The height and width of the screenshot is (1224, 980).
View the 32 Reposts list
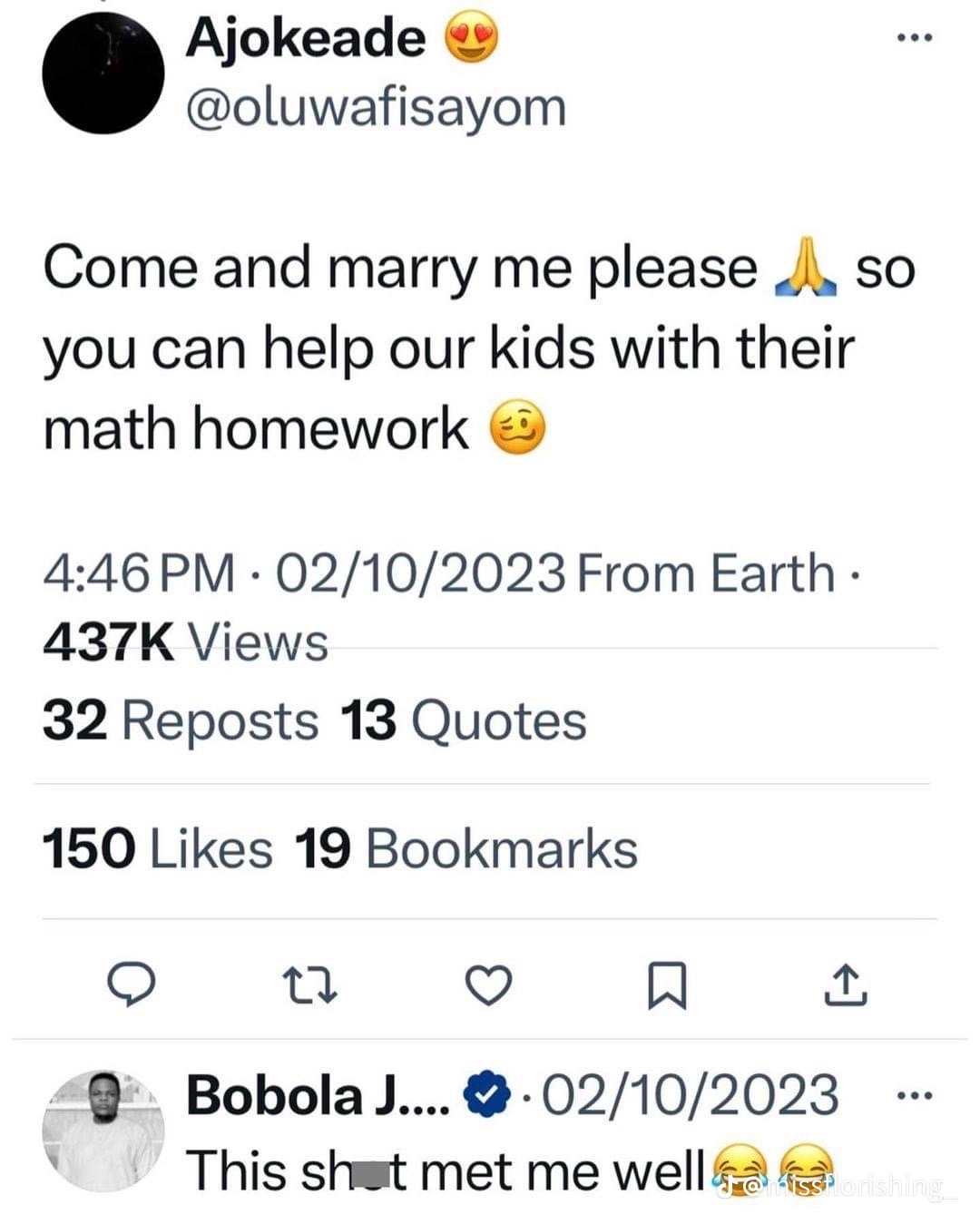point(181,721)
